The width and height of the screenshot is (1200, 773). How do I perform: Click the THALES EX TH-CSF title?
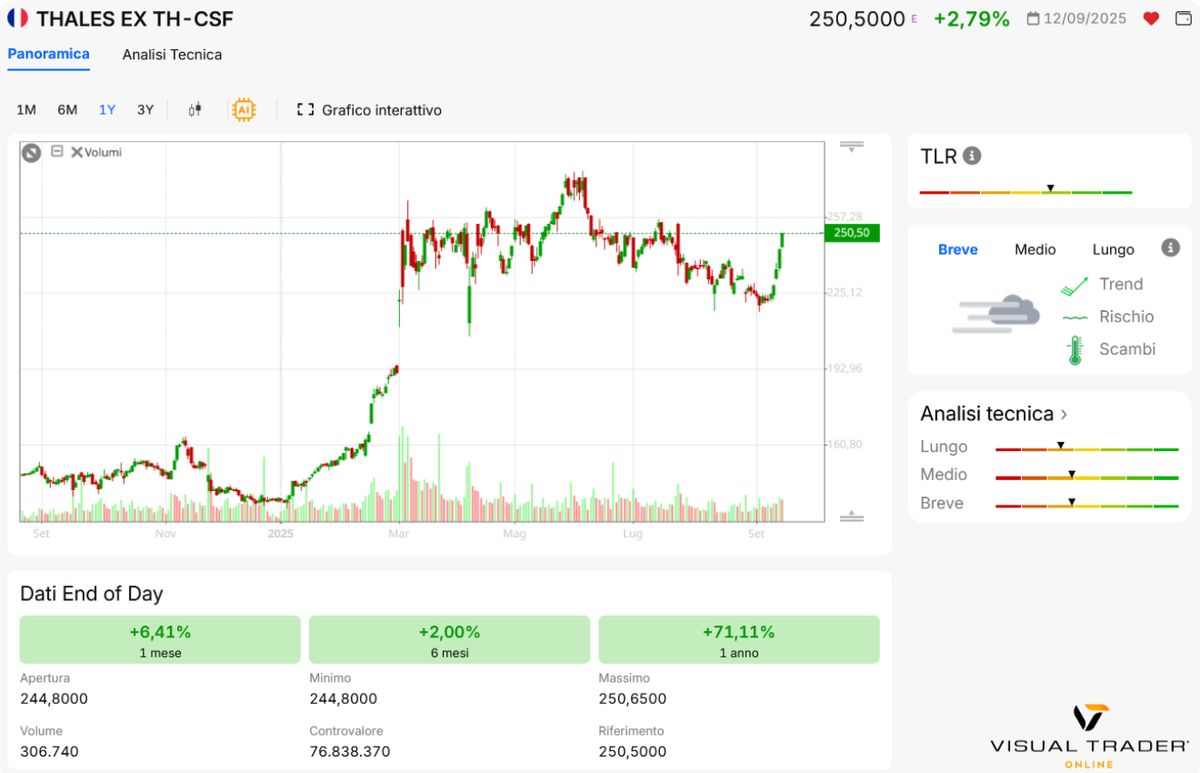click(135, 18)
